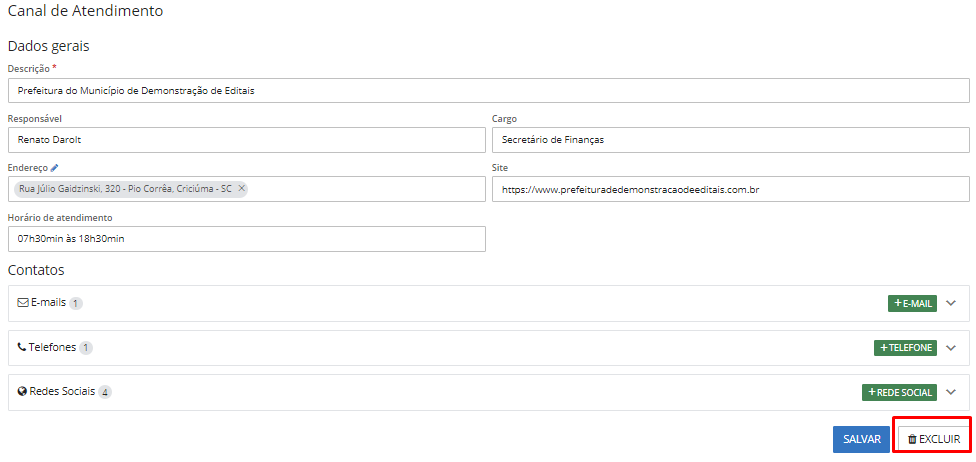Click into the Descrição text field
Image resolution: width=976 pixels, height=462 pixels.
click(x=488, y=90)
